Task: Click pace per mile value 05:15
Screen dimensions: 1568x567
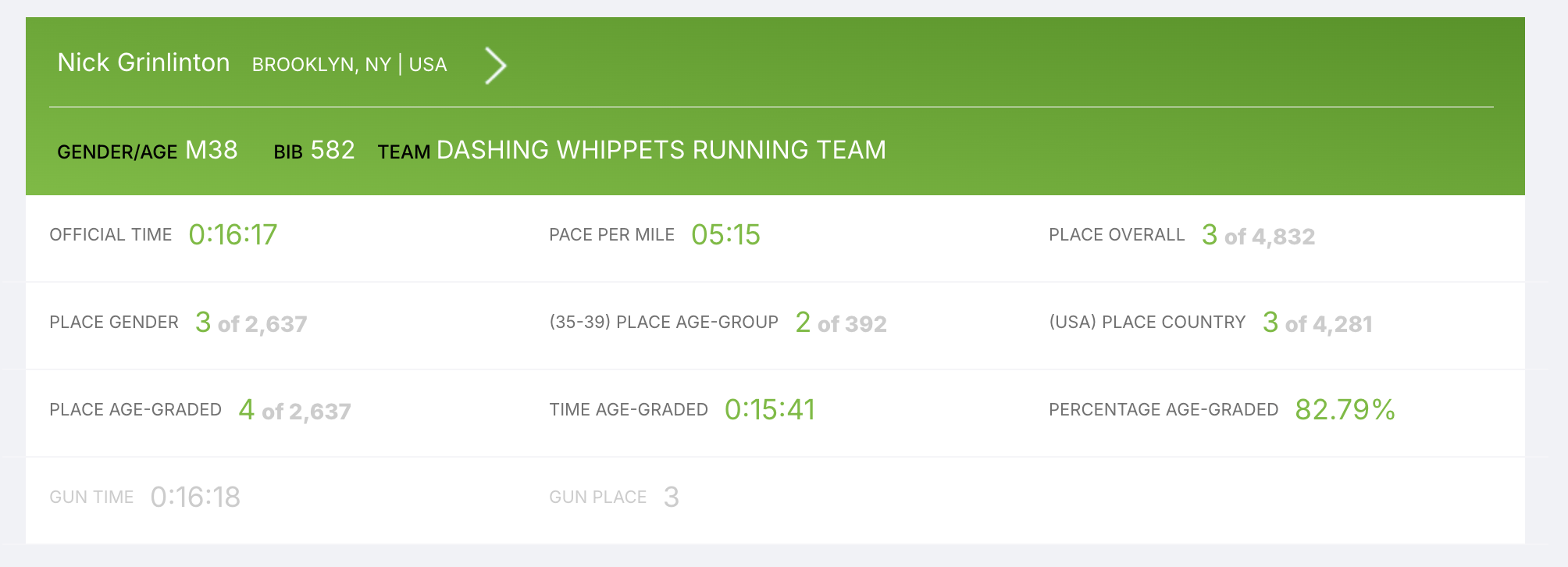Action: coord(725,235)
